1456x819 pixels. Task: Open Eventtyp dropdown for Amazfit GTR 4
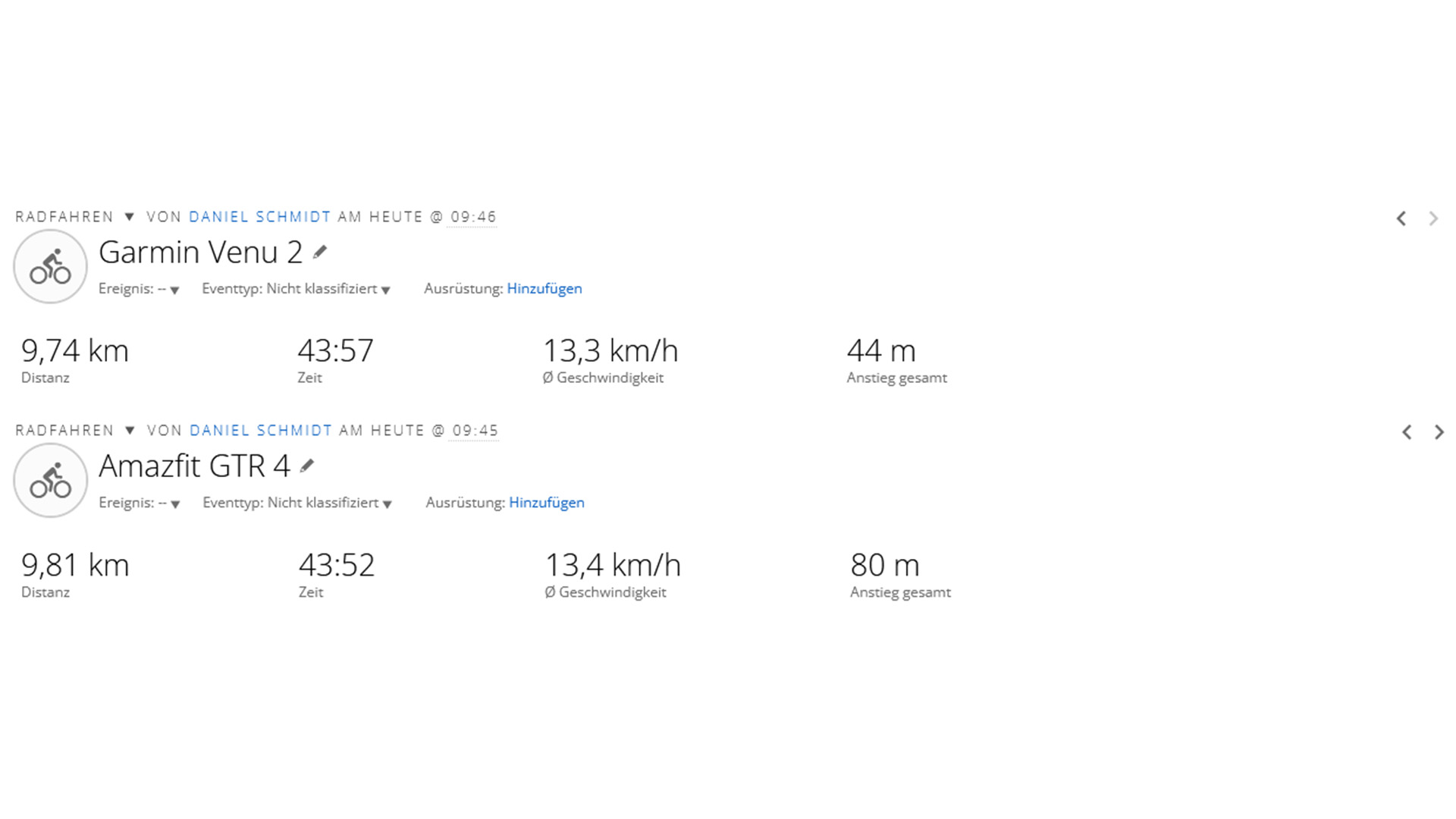pos(387,504)
